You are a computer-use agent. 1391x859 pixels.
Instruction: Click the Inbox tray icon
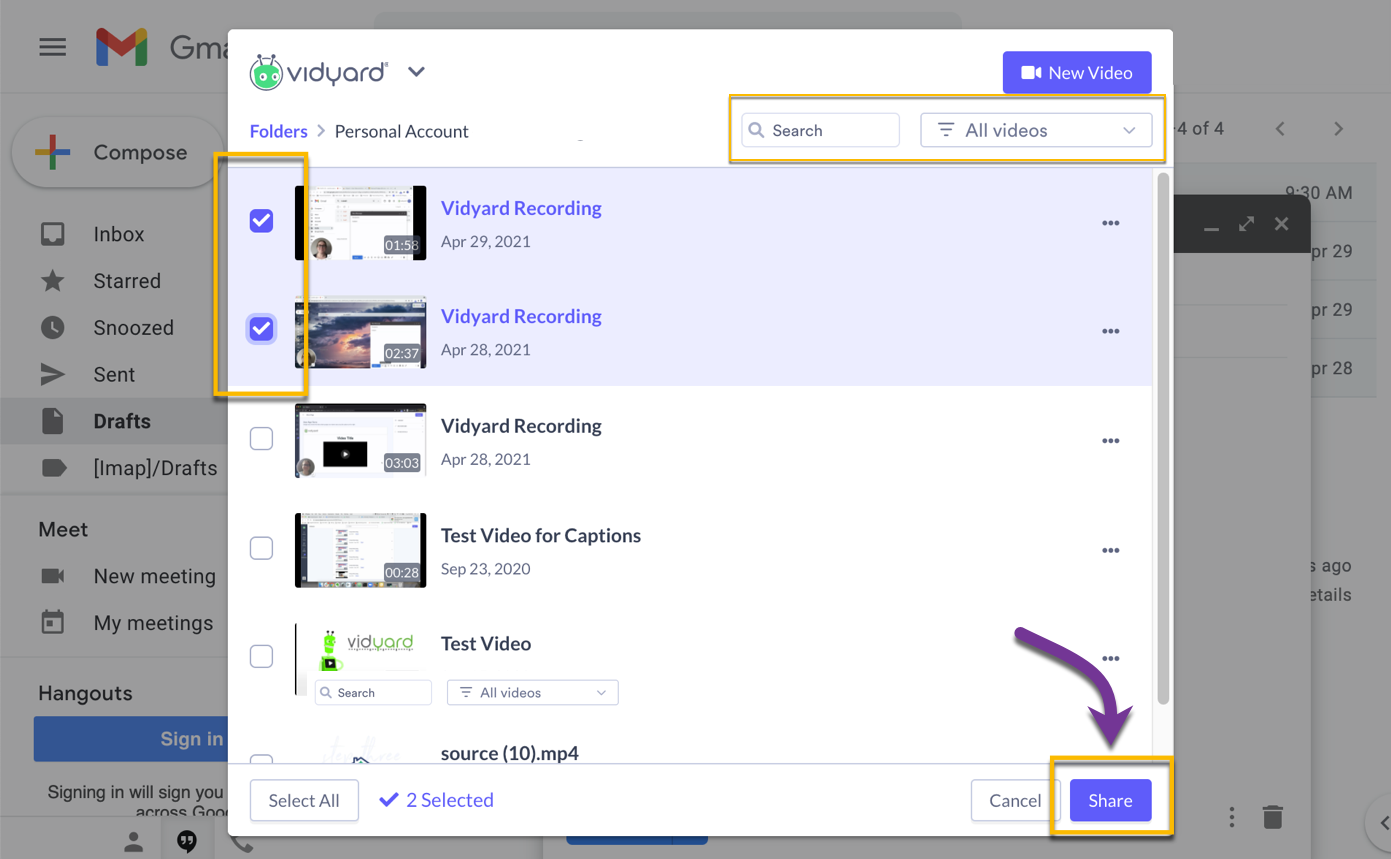pyautogui.click(x=52, y=234)
